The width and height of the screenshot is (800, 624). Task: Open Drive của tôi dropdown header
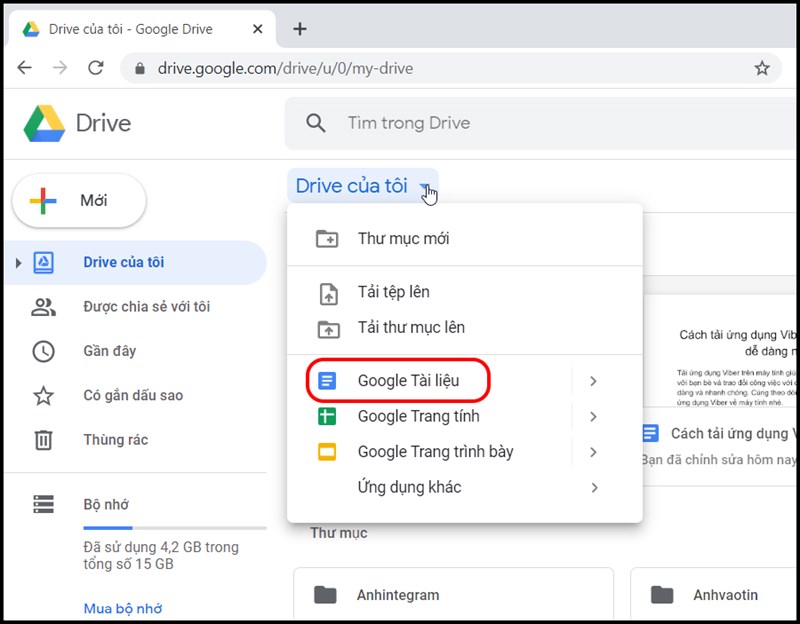click(362, 186)
